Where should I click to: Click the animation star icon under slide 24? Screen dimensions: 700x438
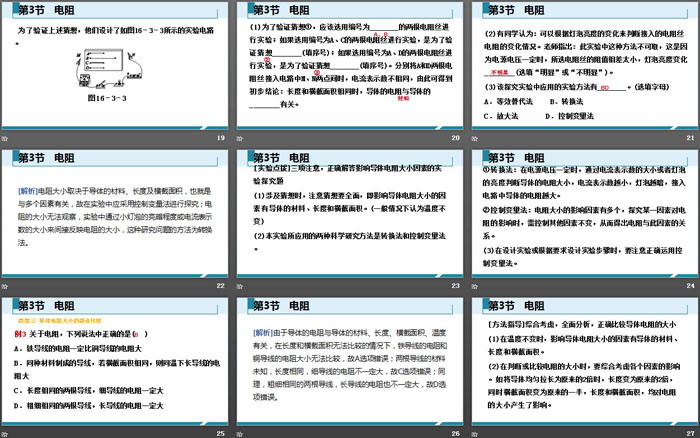pos(475,284)
